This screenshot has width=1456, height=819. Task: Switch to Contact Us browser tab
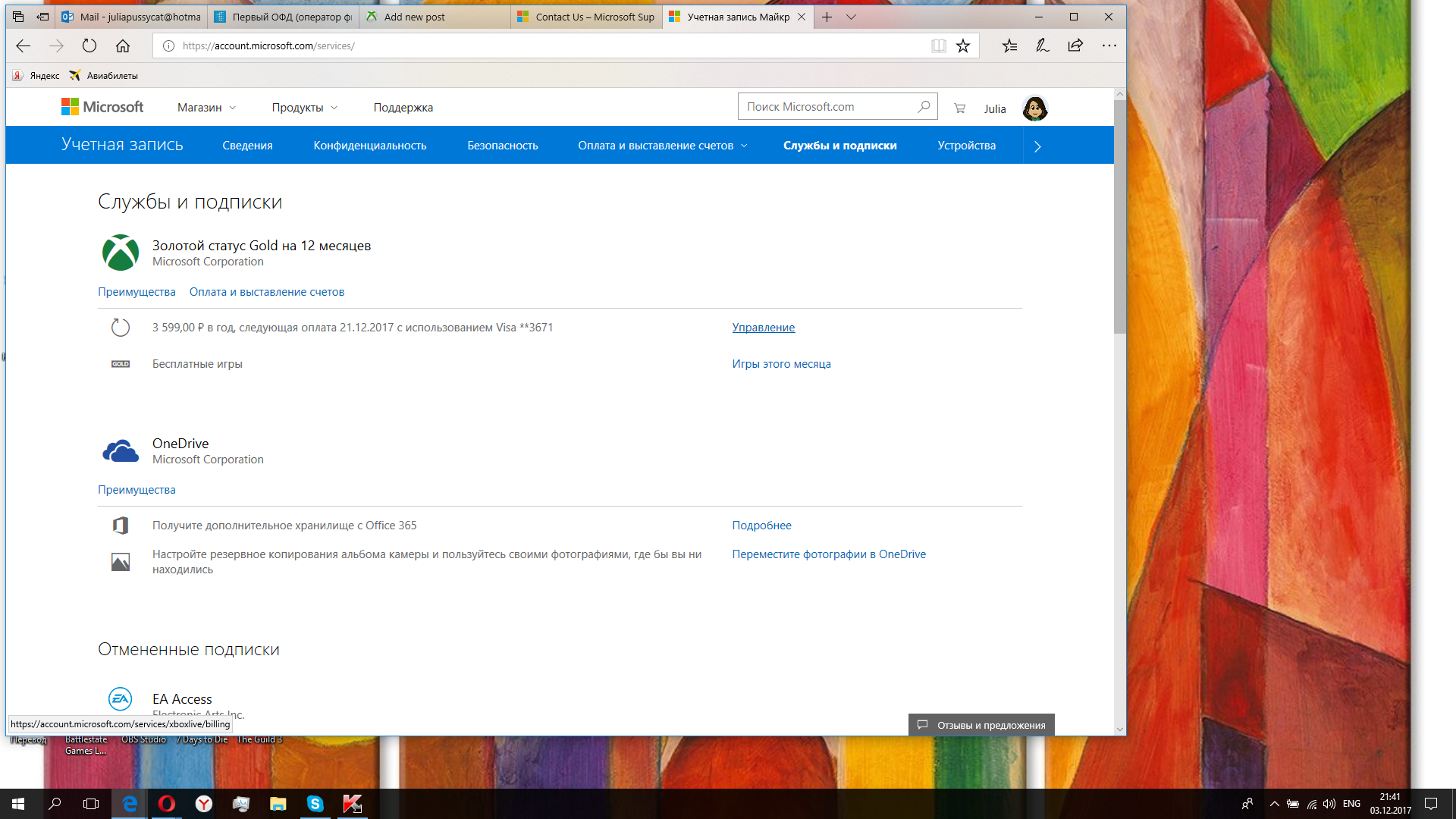pyautogui.click(x=586, y=17)
